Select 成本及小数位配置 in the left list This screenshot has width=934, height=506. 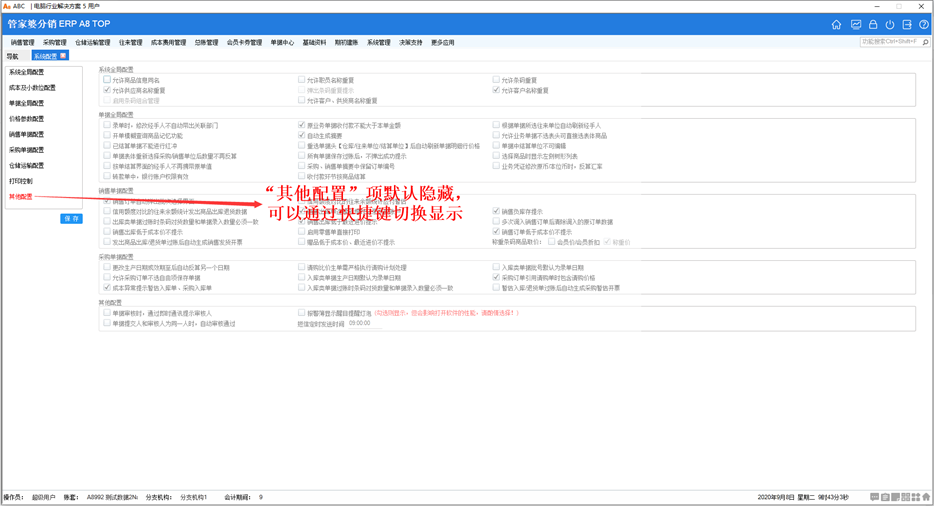[x=32, y=88]
